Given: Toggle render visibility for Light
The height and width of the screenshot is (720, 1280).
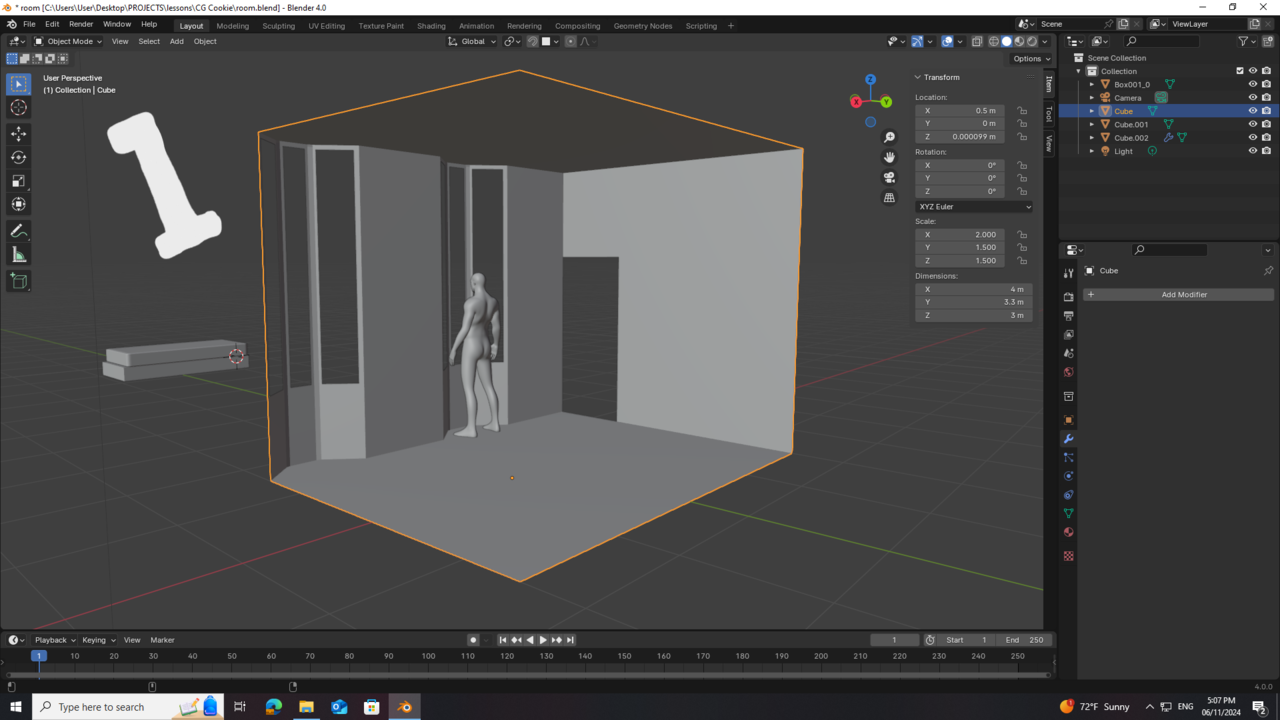Looking at the screenshot, I should coord(1266,151).
